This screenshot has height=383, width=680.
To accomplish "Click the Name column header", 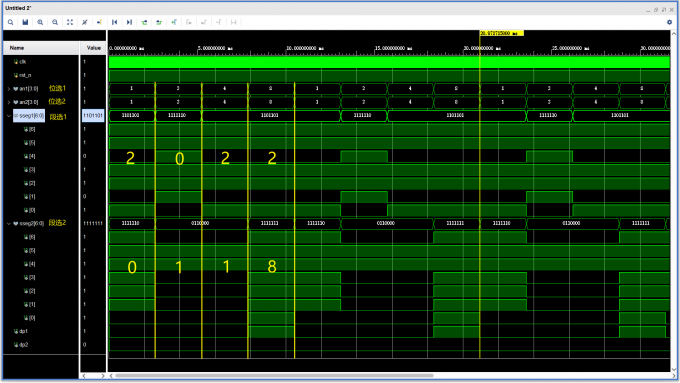I will (x=41, y=48).
